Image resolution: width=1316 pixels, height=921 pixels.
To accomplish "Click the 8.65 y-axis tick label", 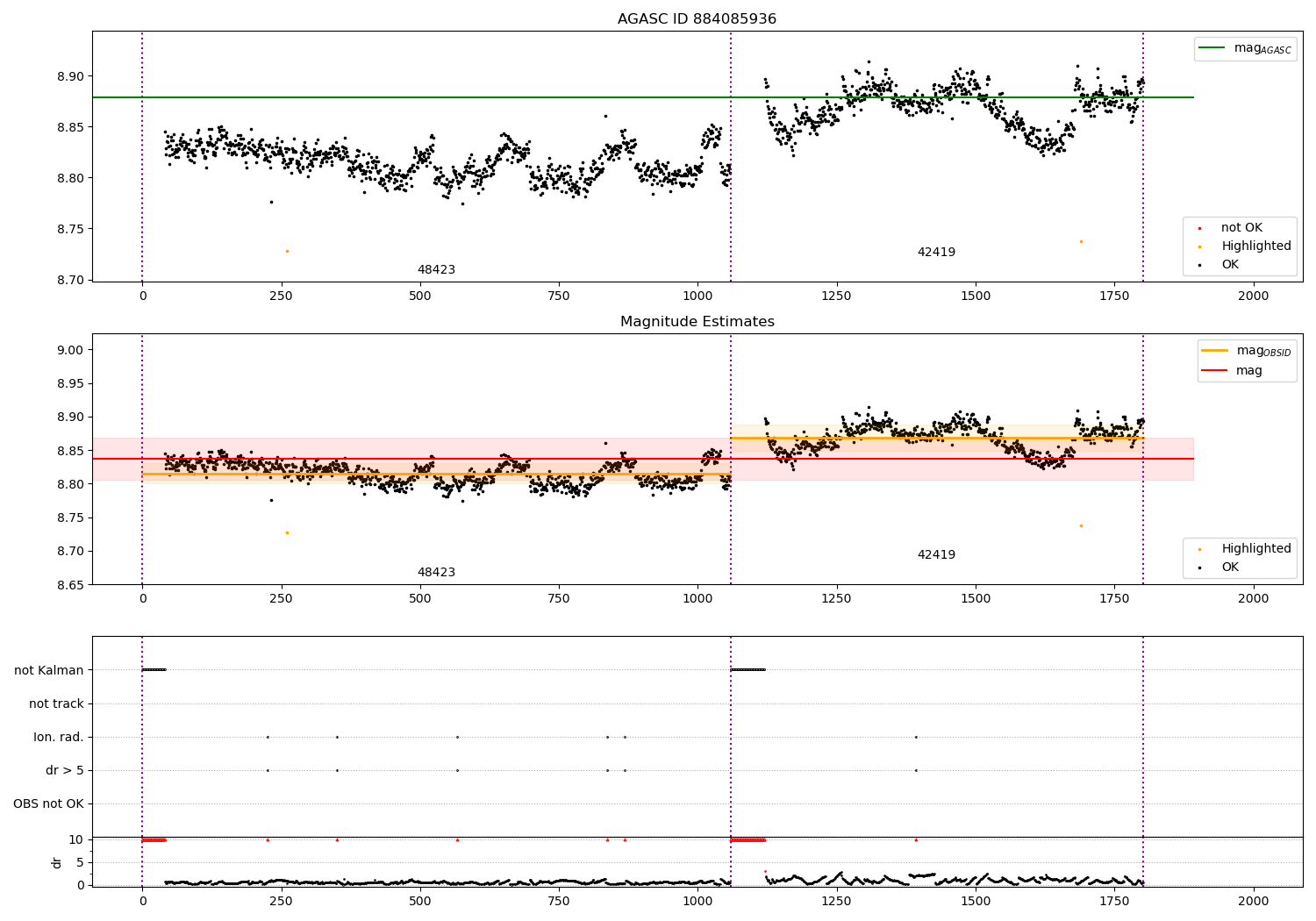I will click(70, 585).
